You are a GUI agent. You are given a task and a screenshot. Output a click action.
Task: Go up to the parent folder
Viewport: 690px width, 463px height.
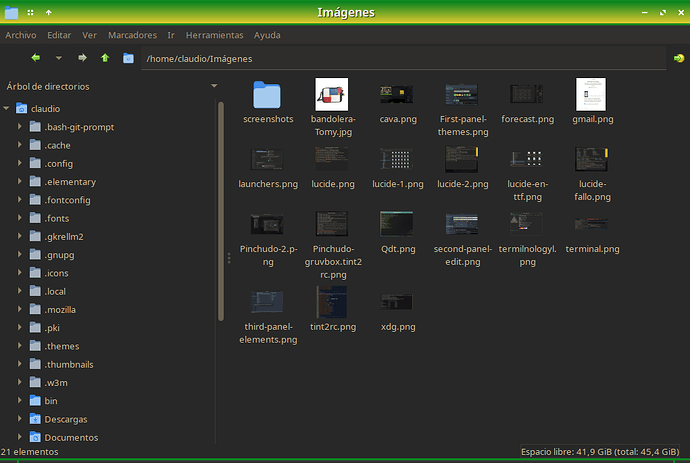(105, 58)
